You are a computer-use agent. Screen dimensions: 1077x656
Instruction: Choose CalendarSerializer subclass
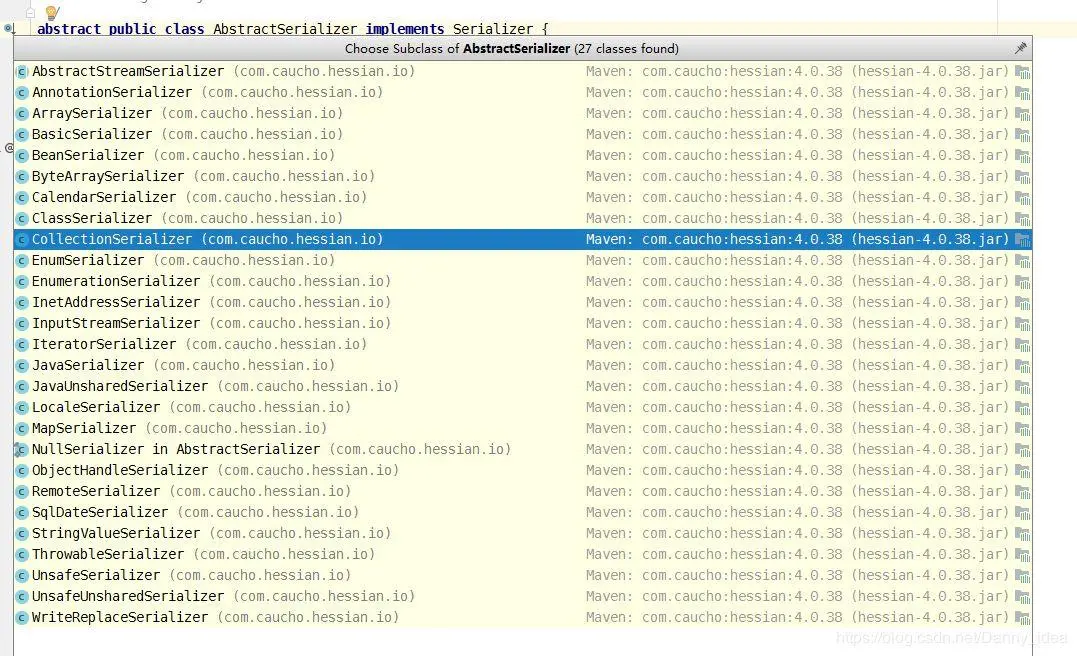(x=523, y=197)
